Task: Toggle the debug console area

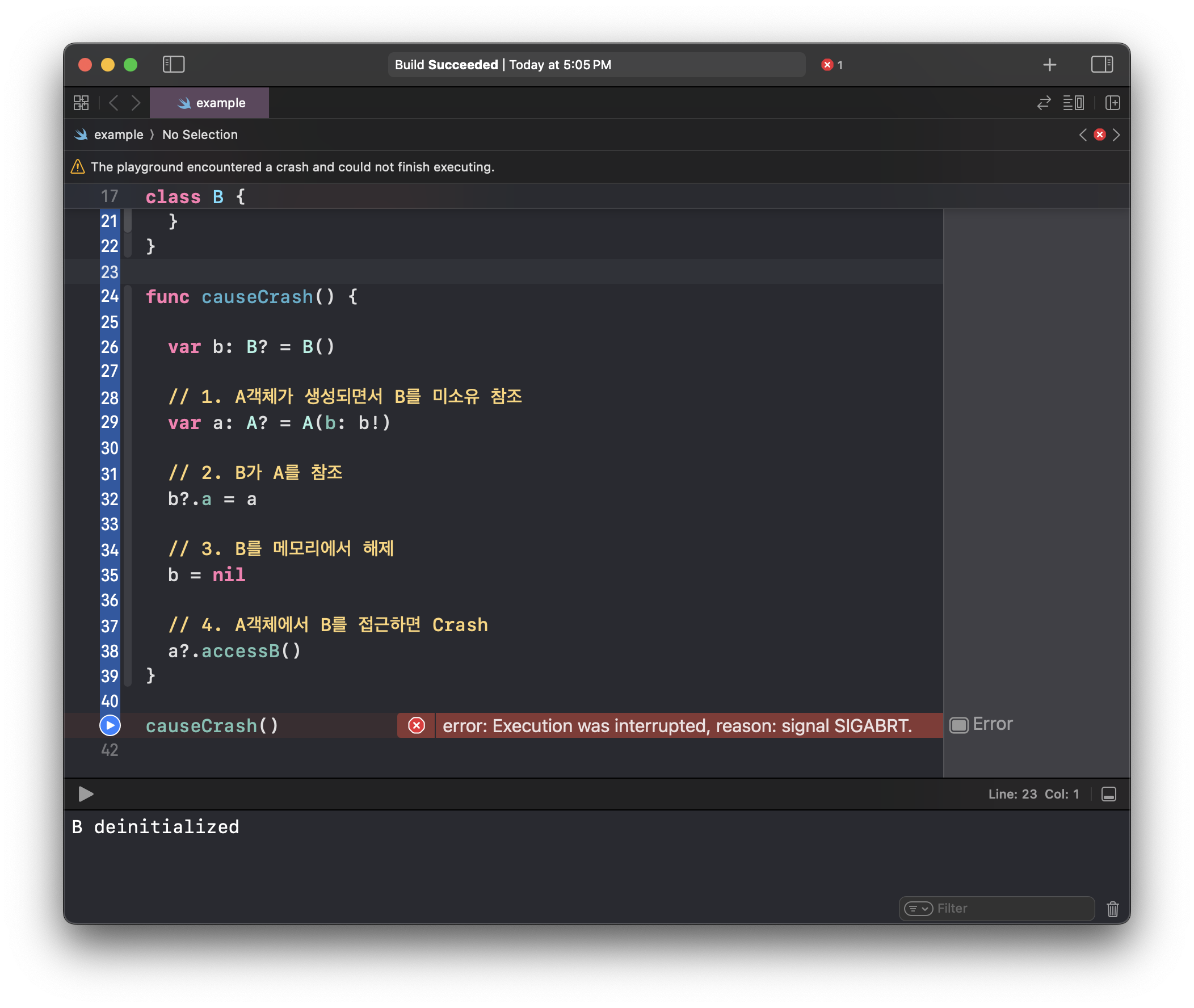Action: pos(1108,794)
